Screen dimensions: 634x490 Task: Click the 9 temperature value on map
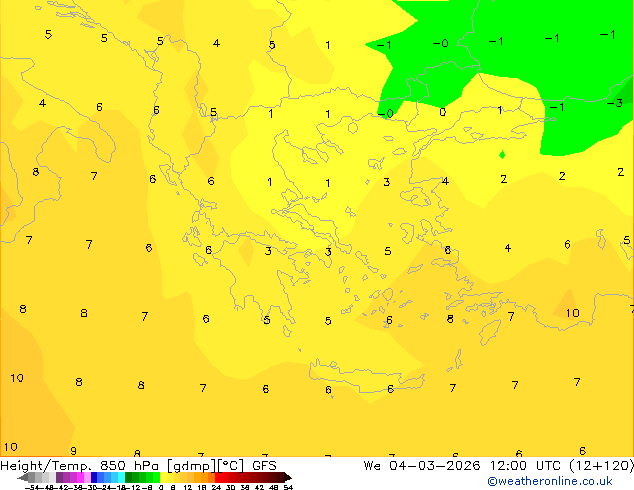[73, 451]
